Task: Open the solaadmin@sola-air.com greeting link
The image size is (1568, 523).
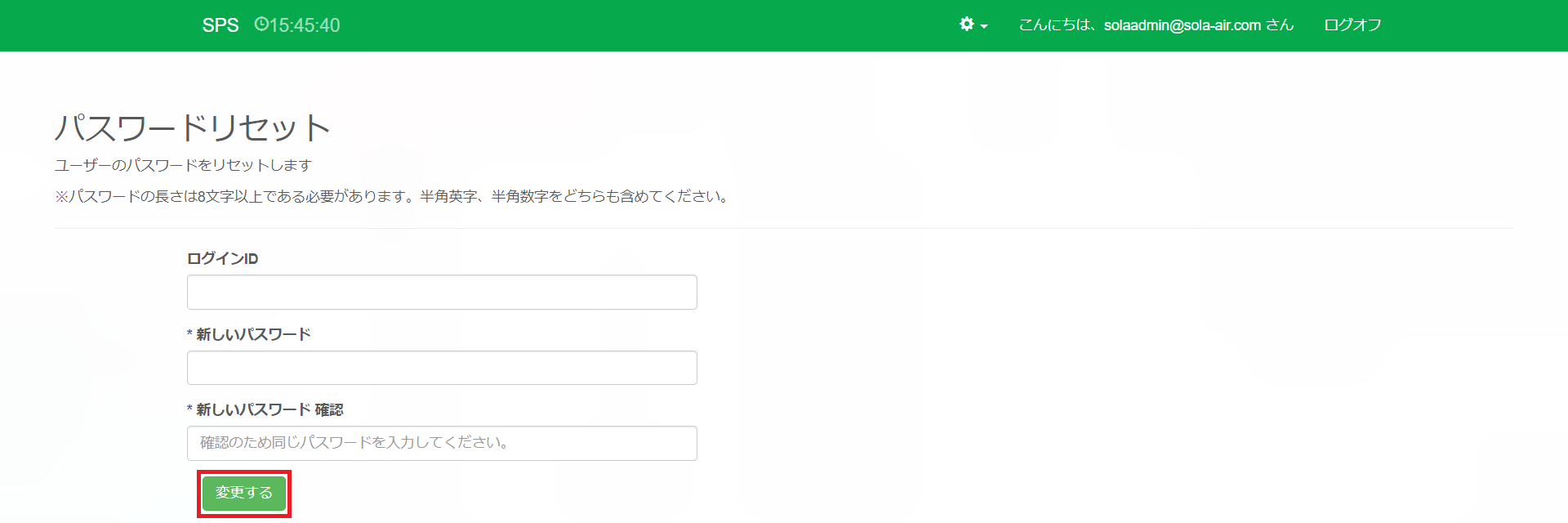Action: 1156,25
